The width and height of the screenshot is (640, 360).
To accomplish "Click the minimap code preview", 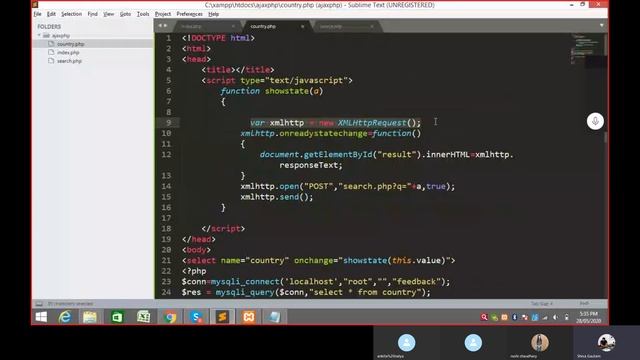I will (x=586, y=49).
